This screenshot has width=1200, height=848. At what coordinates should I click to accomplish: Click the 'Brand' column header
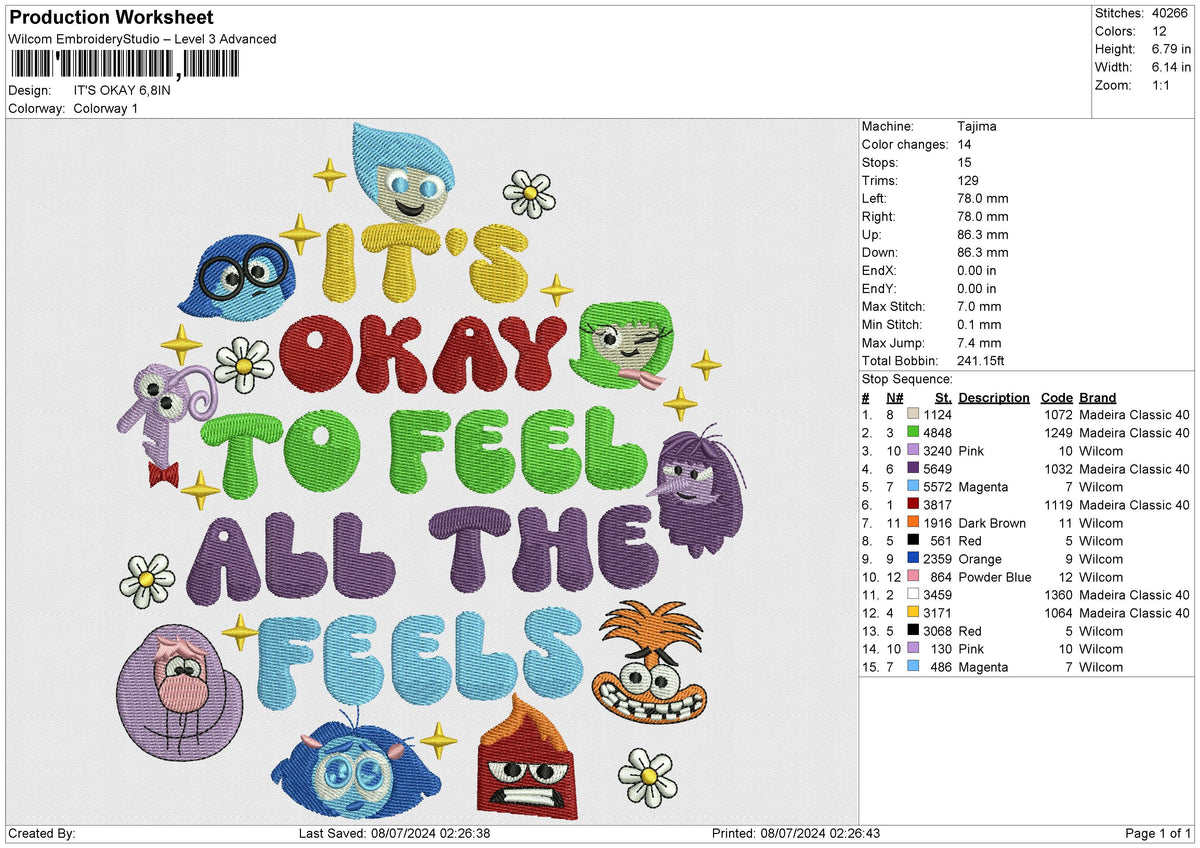coord(1097,397)
